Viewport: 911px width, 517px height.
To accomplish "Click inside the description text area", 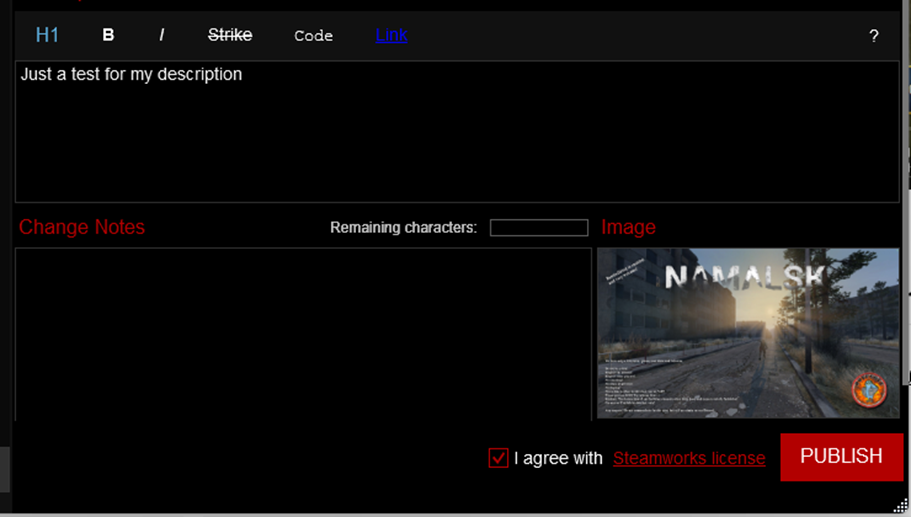I will point(457,132).
